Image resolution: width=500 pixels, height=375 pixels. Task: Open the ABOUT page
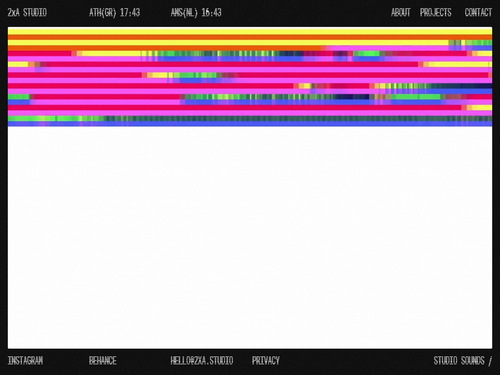point(401,13)
